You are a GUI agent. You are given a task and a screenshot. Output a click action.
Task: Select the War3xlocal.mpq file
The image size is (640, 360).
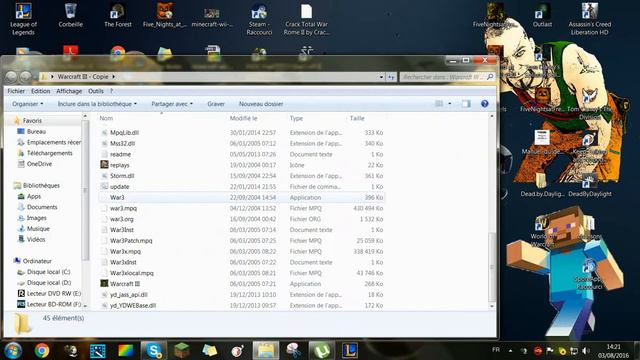pos(131,273)
